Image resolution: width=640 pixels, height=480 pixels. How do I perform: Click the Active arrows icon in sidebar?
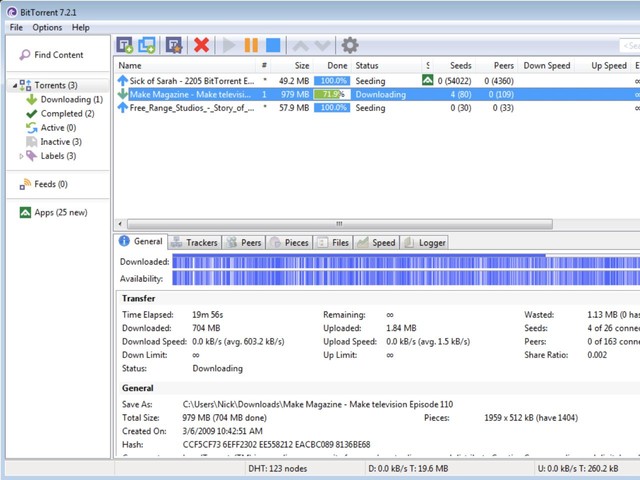pyautogui.click(x=31, y=128)
